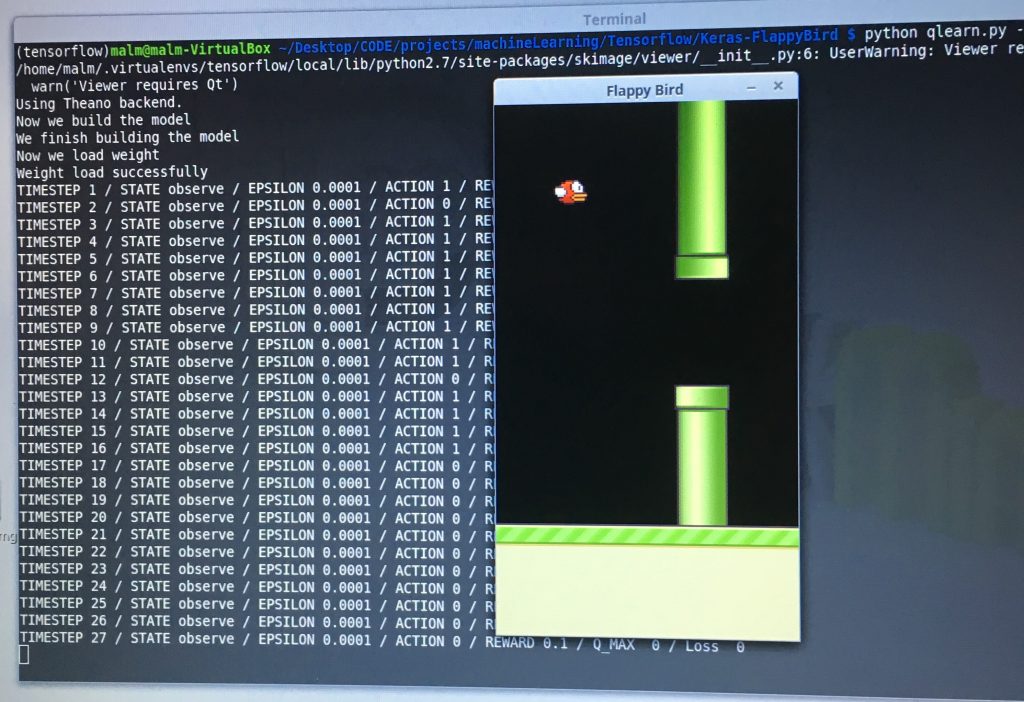Click the TIMESTEP 25 log line
Image resolution: width=1024 pixels, height=702 pixels.
pyautogui.click(x=257, y=604)
